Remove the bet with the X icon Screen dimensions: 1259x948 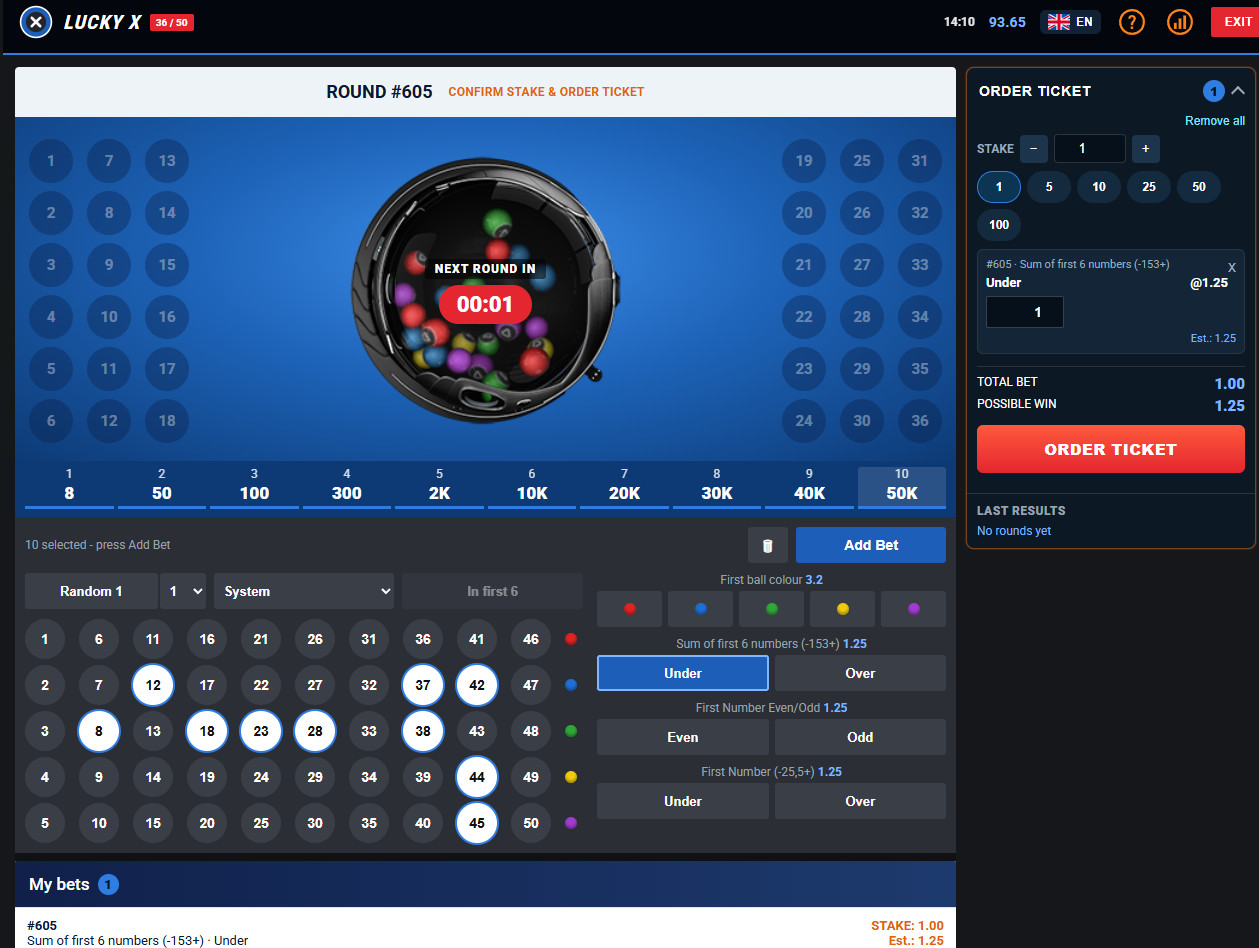(x=1232, y=268)
